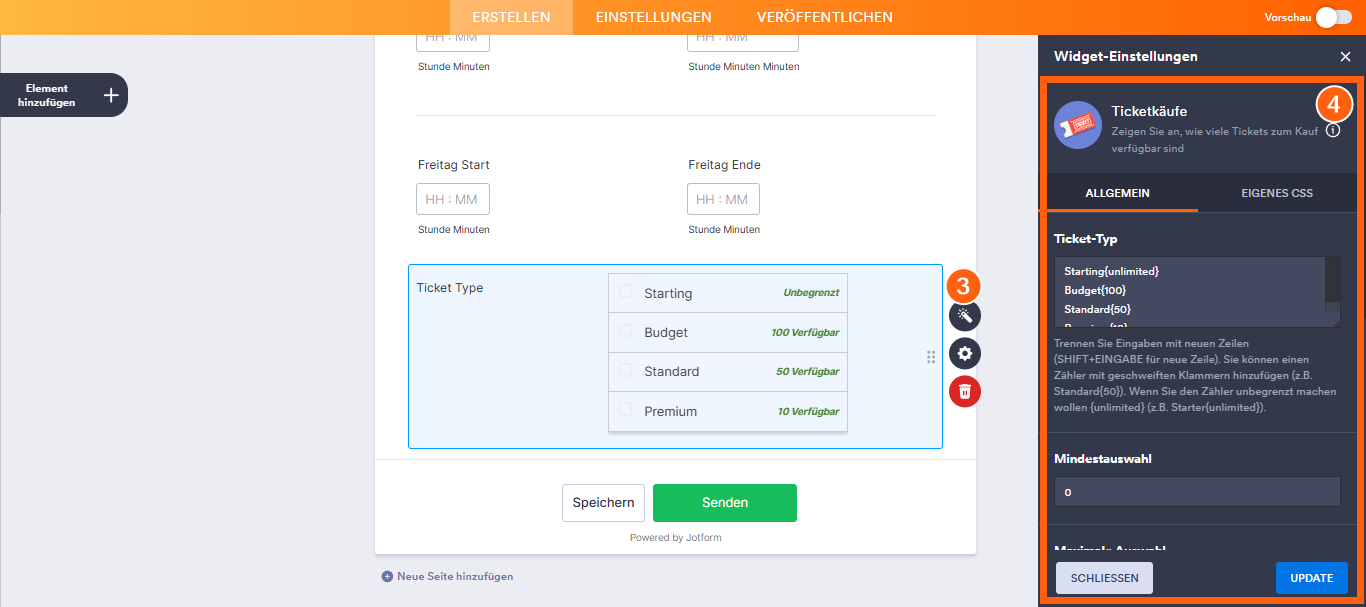The width and height of the screenshot is (1366, 607).
Task: Switch to the EIGENES CSS tab
Action: (x=1277, y=193)
